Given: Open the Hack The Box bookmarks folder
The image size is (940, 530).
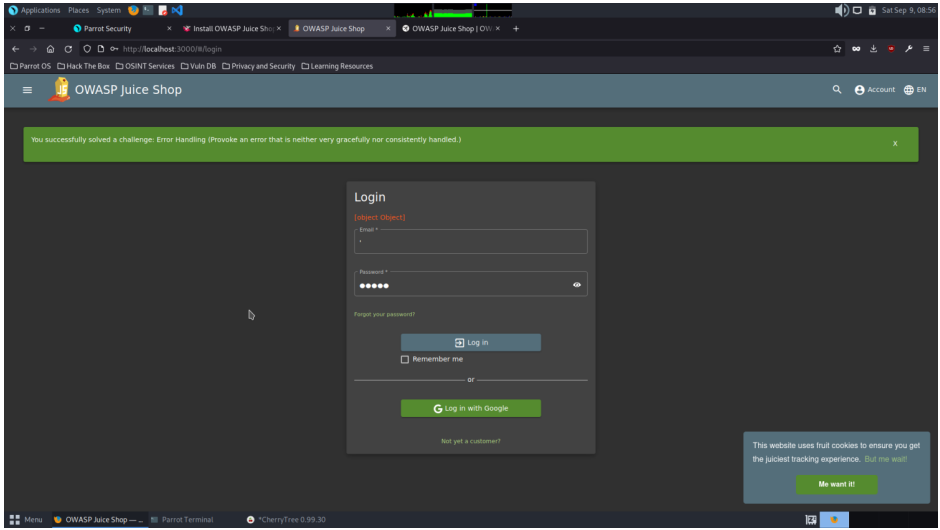Looking at the screenshot, I should [x=83, y=66].
